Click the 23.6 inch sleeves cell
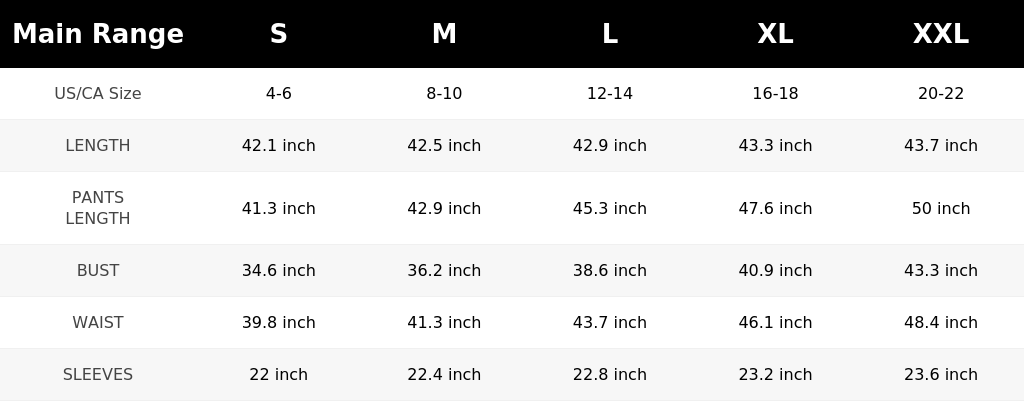Image resolution: width=1024 pixels, height=401 pixels. click(941, 375)
